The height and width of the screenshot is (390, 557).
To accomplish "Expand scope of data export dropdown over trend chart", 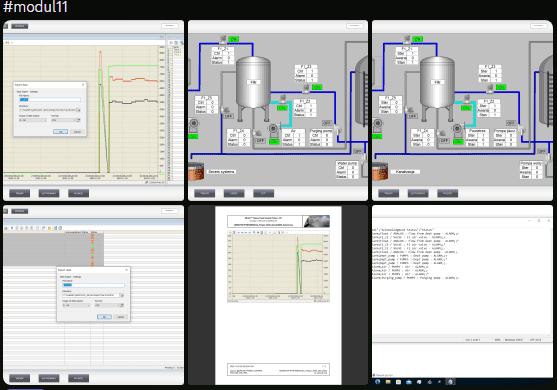I will [x=33, y=120].
